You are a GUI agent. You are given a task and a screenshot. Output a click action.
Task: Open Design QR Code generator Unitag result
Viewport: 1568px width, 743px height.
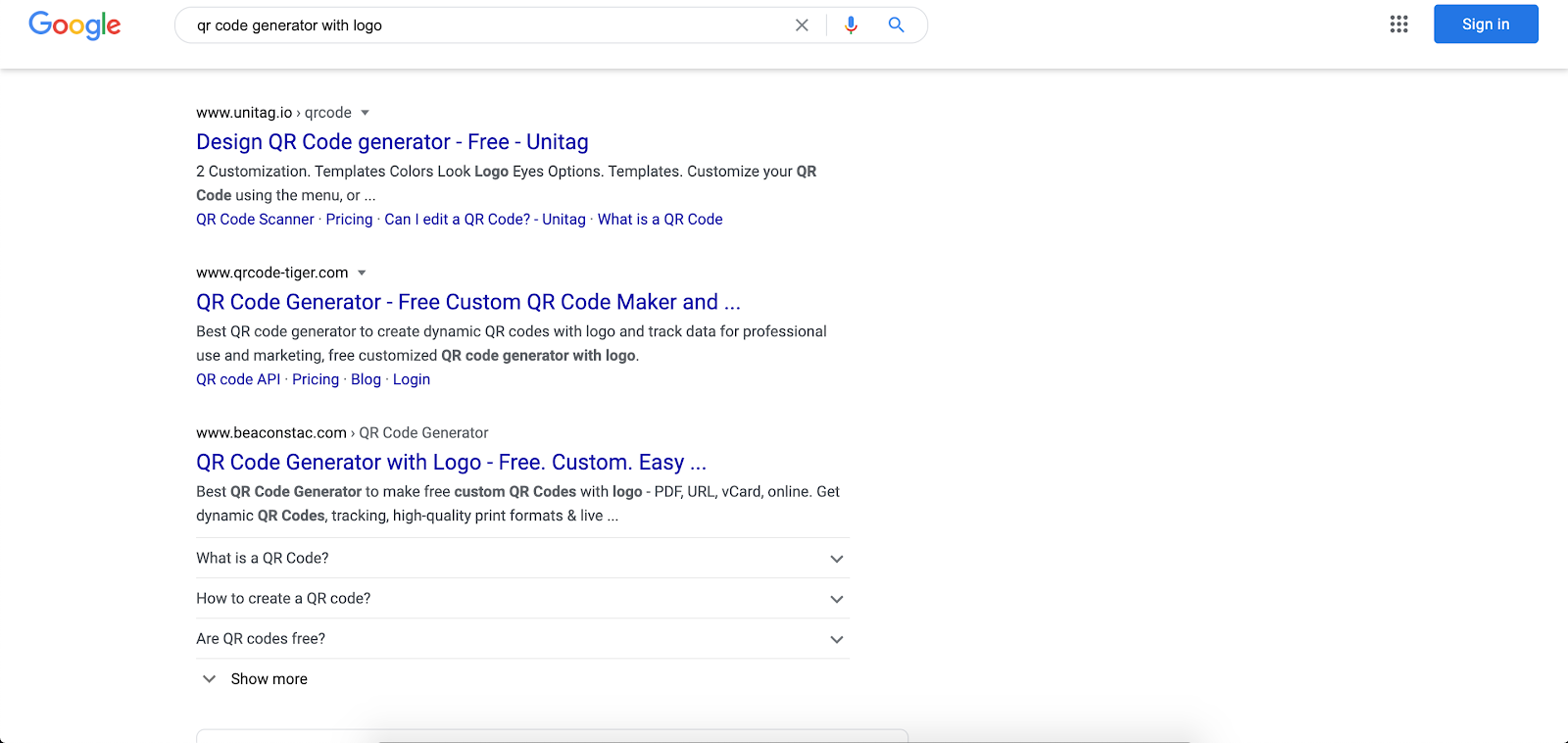pos(392,142)
